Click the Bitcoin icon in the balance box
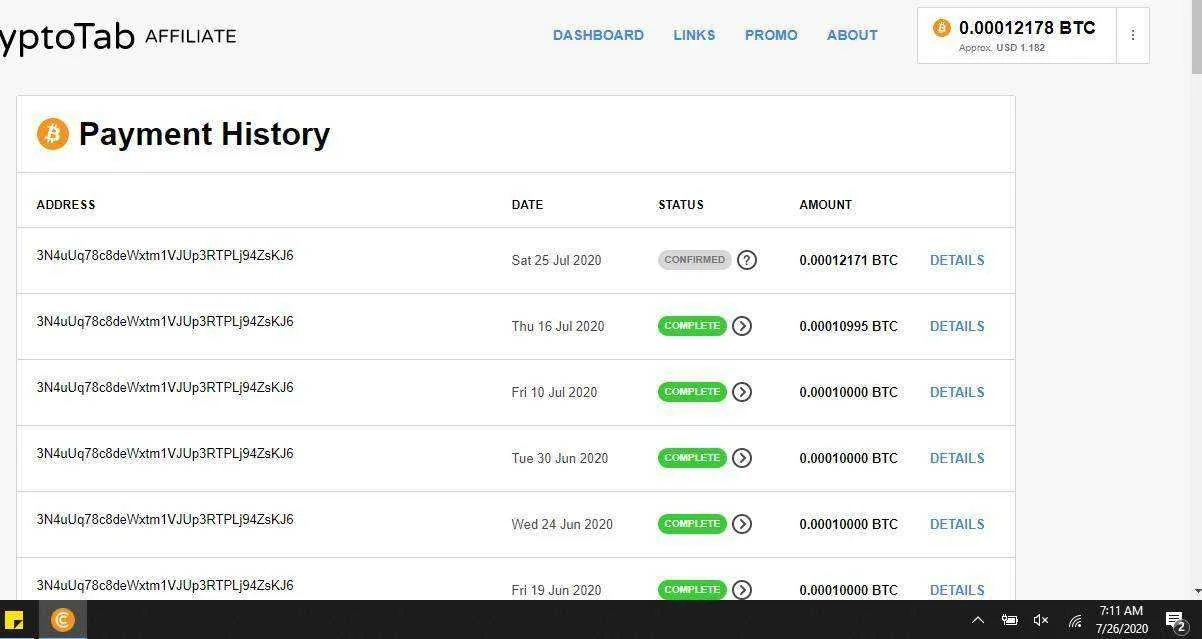 (x=941, y=28)
